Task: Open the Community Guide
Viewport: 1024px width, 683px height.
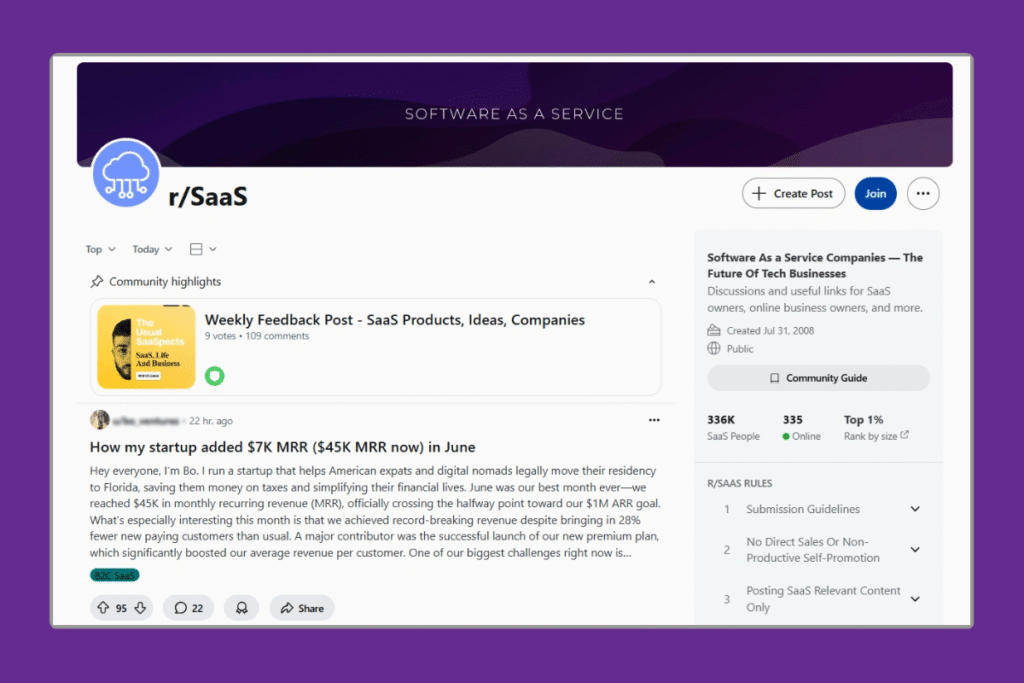Action: tap(818, 378)
